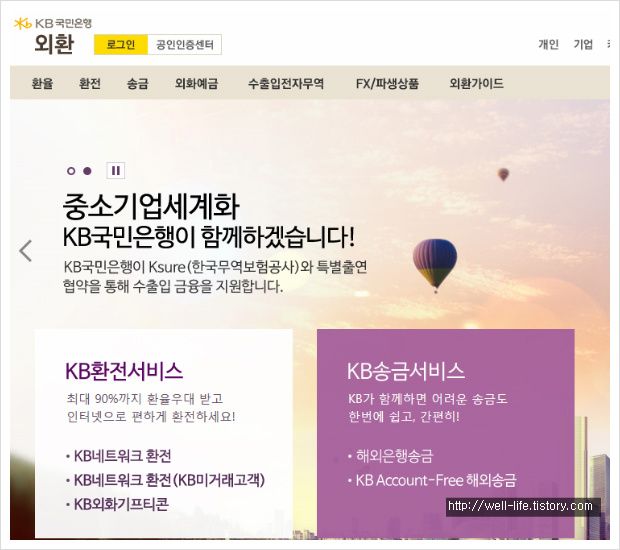
Task: Open the 송금 menu
Action: pos(137,83)
